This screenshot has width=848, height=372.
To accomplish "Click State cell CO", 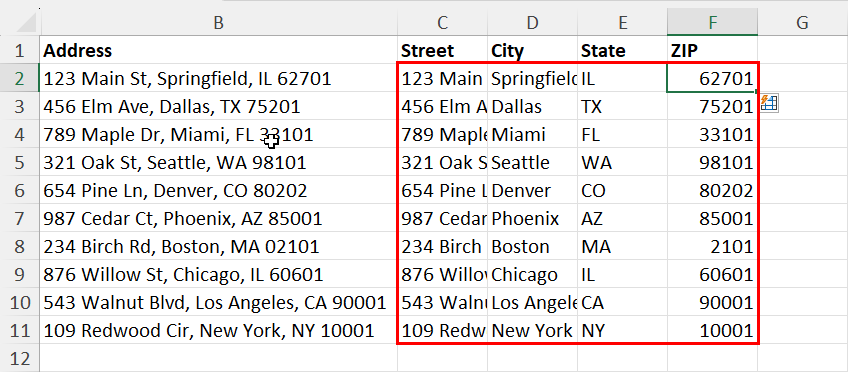I will [622, 190].
